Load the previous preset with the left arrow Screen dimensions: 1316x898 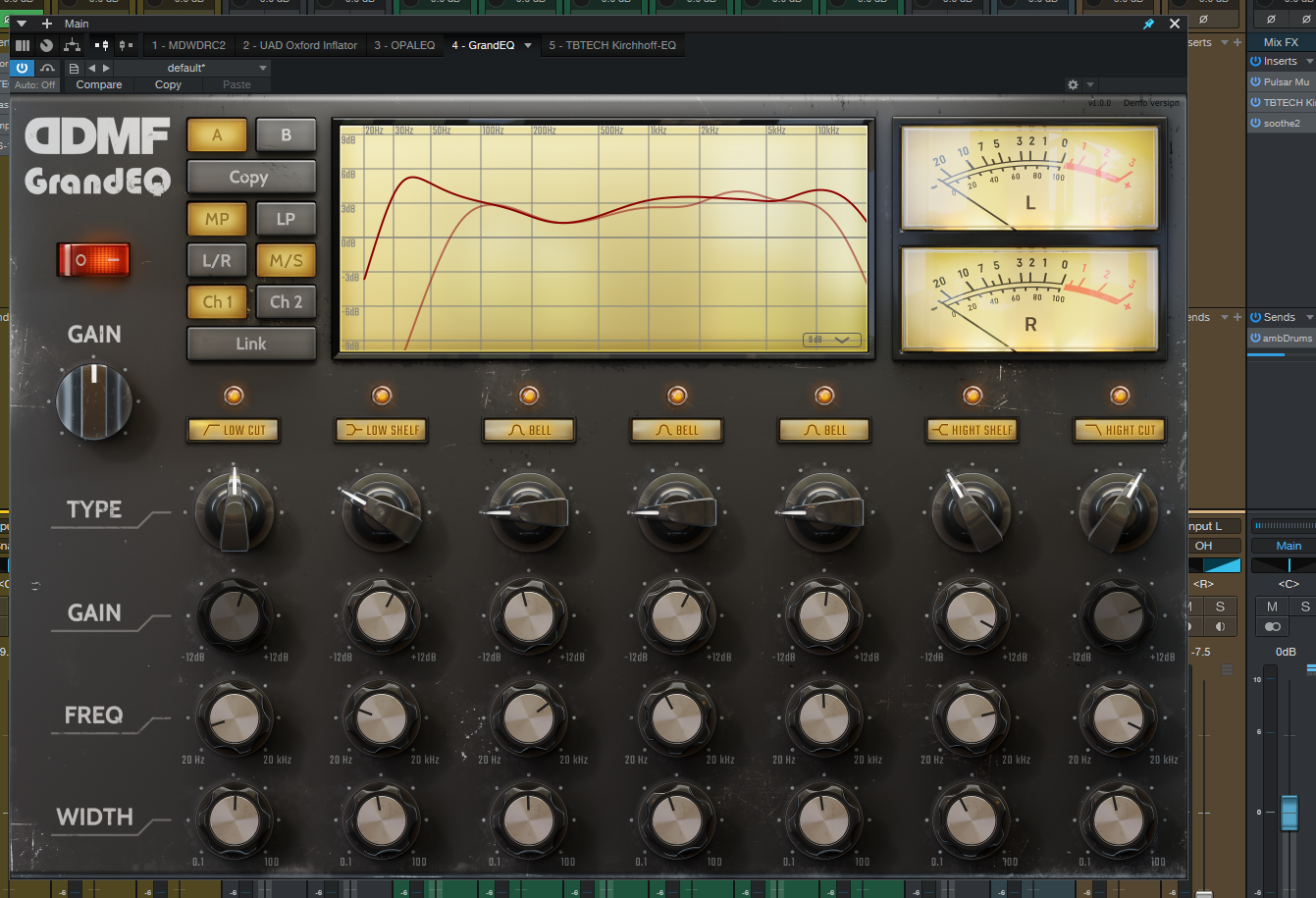pos(92,68)
